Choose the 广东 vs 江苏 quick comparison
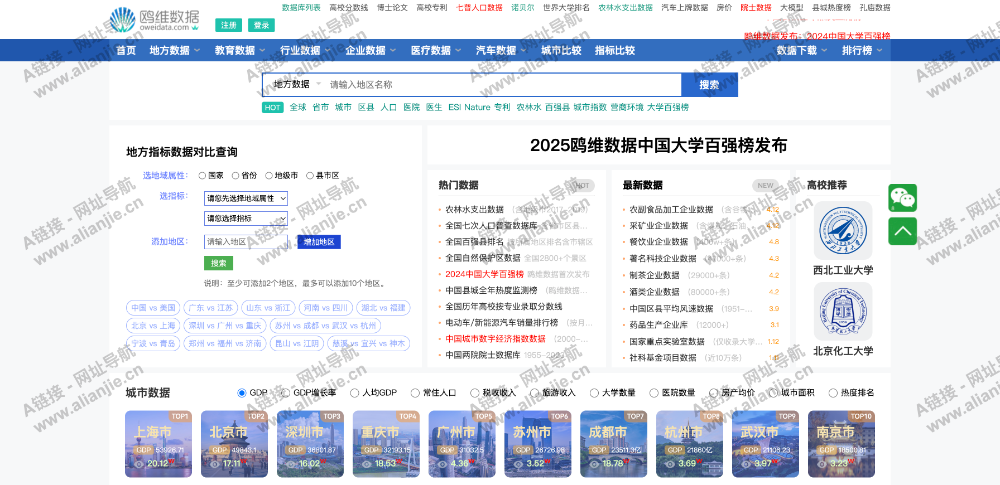 coord(210,308)
